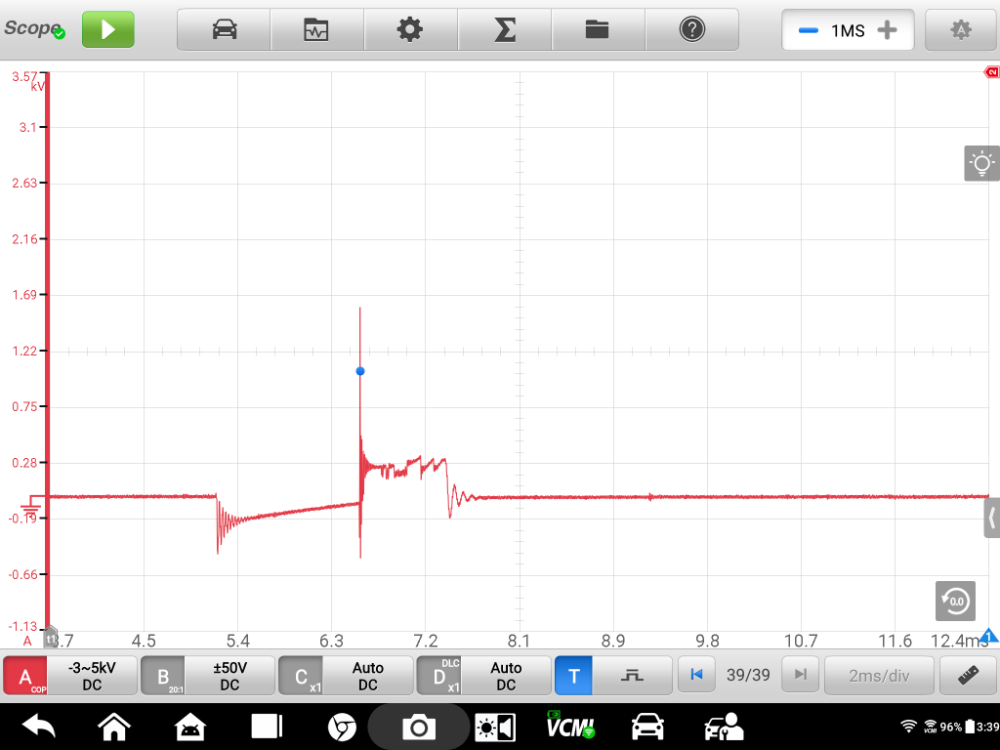Reset zoom with the 0.0 icon
Image resolution: width=1000 pixels, height=750 pixels.
[x=955, y=600]
